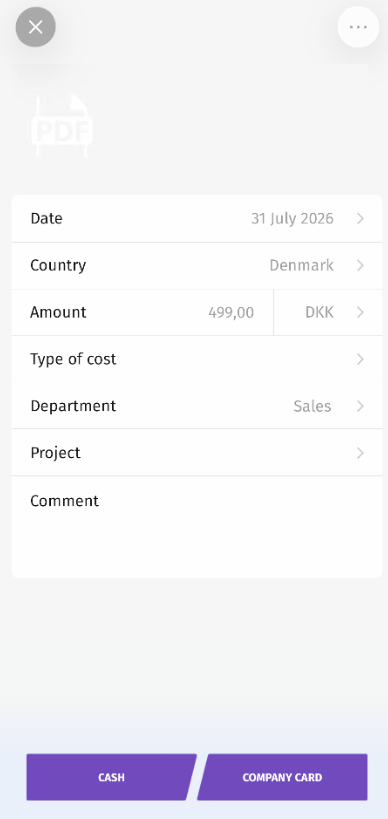Open the Project row label
The width and height of the screenshot is (388, 819).
(x=55, y=453)
